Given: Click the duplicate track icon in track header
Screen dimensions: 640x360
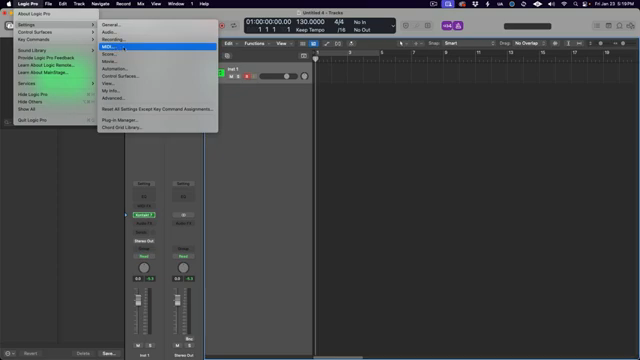Looking at the screenshot, I should coord(227,56).
